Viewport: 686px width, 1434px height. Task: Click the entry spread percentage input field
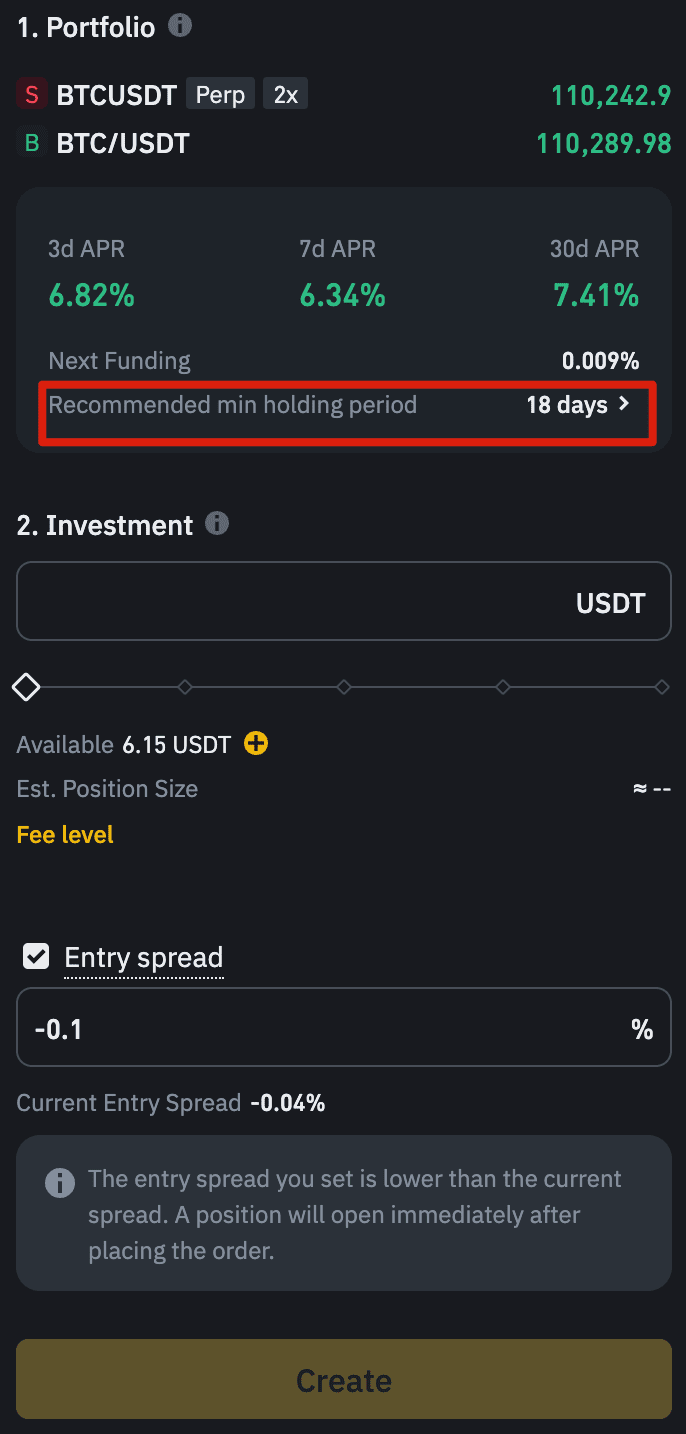(320, 1029)
